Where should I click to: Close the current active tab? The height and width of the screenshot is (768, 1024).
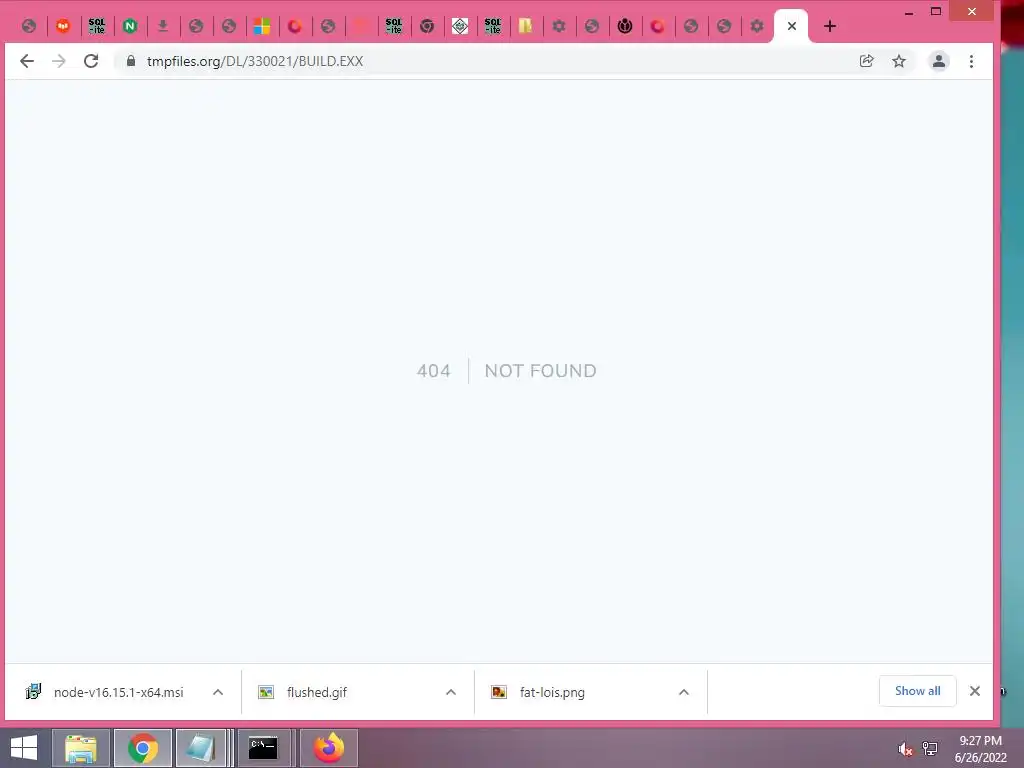point(792,26)
